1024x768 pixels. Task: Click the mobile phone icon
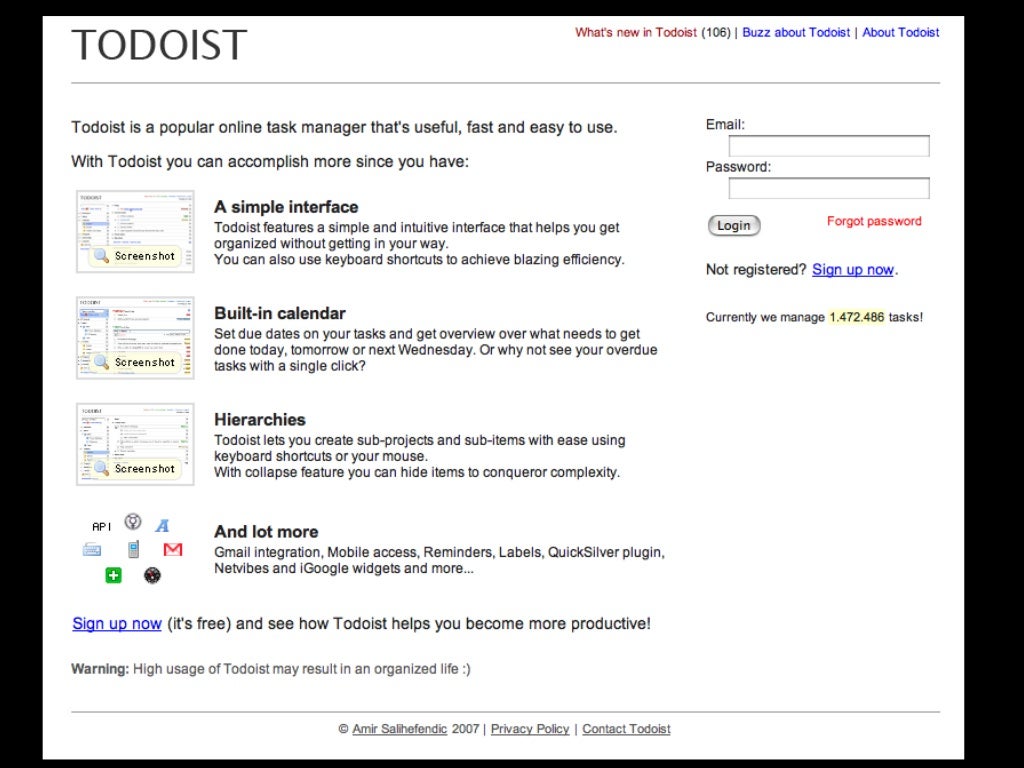(x=133, y=549)
